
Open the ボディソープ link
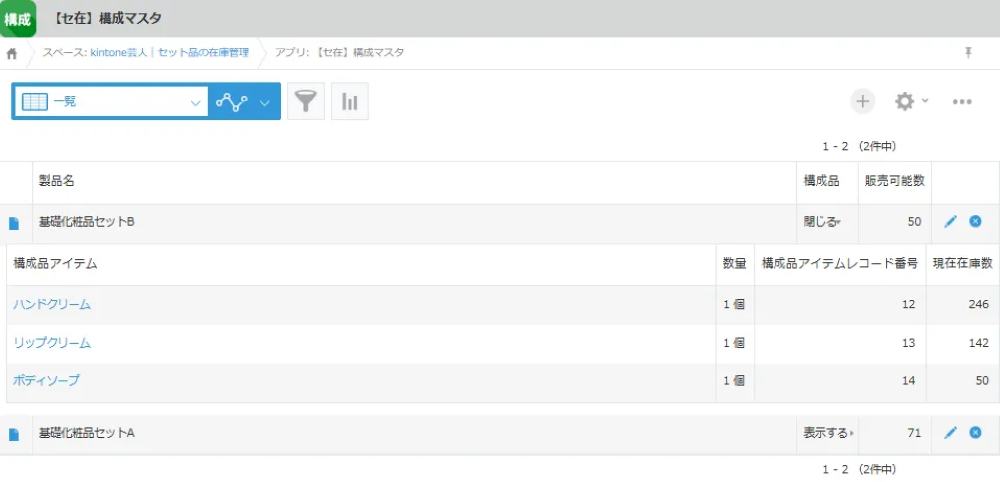pos(46,381)
